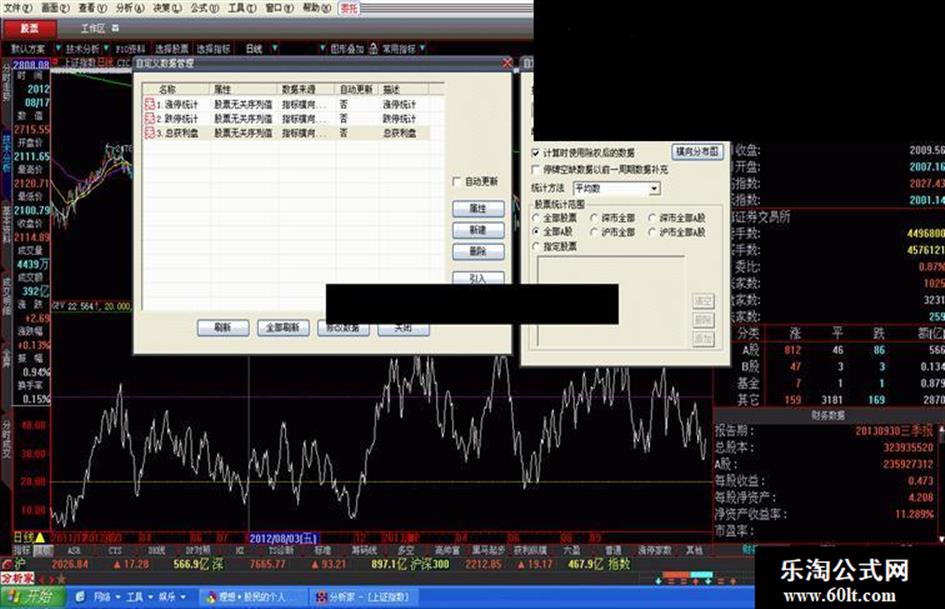Select the 沪市全部A股 radio button
The height and width of the screenshot is (609, 945).
[x=651, y=232]
